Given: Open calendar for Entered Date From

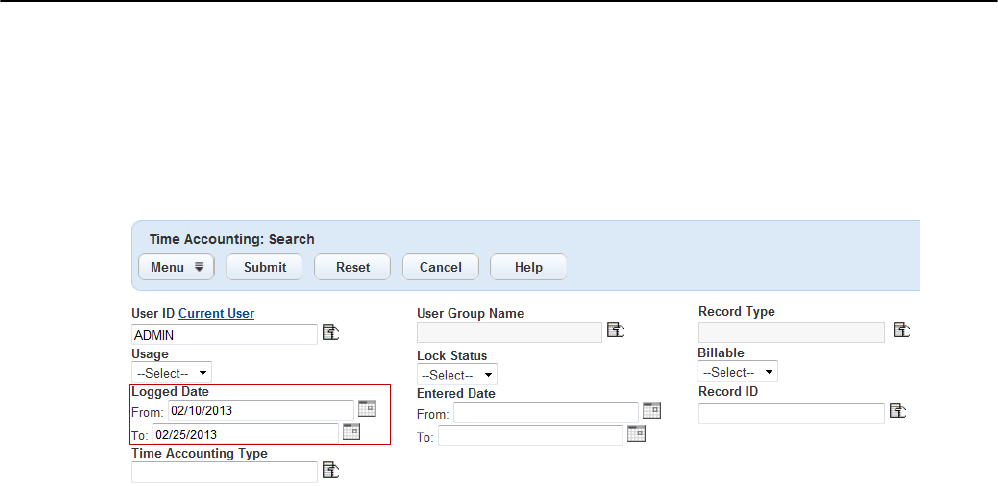Looking at the screenshot, I should coord(652,410).
